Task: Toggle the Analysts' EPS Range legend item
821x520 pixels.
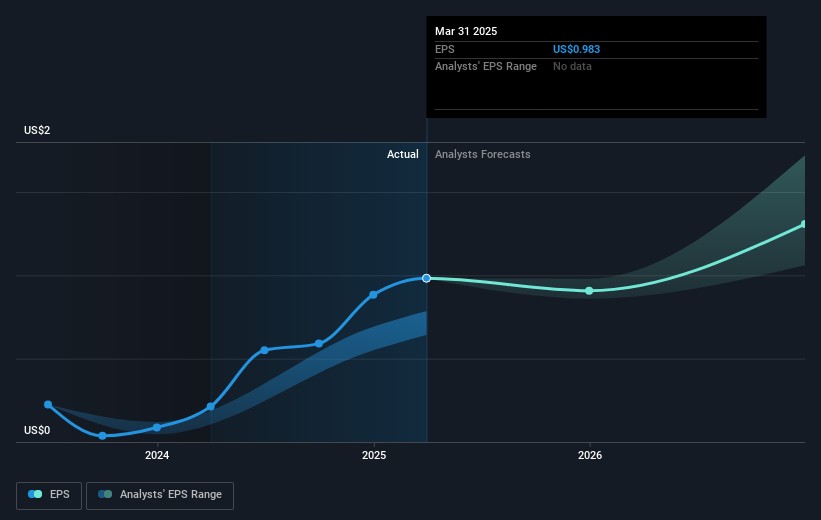Action: [160, 494]
